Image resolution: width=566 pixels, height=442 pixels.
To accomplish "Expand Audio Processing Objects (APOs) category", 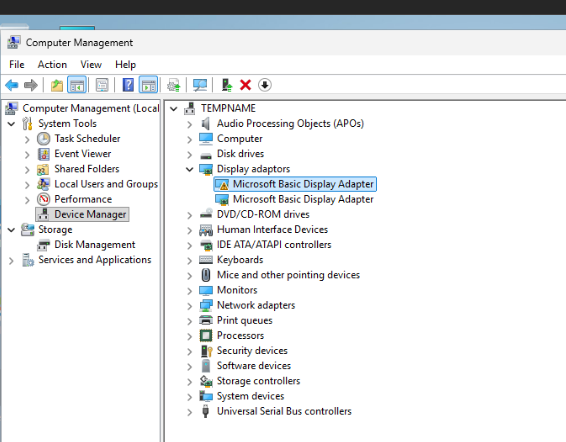I will [x=190, y=124].
